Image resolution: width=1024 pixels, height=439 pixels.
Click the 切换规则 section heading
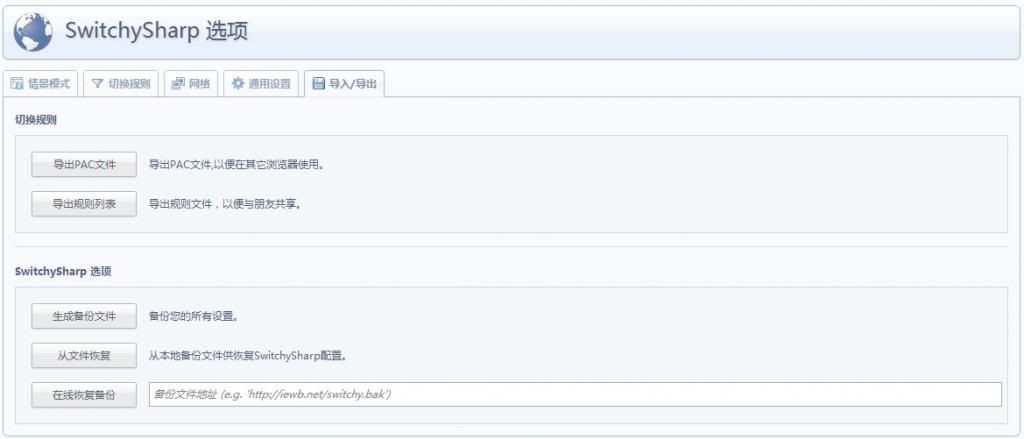(x=36, y=120)
